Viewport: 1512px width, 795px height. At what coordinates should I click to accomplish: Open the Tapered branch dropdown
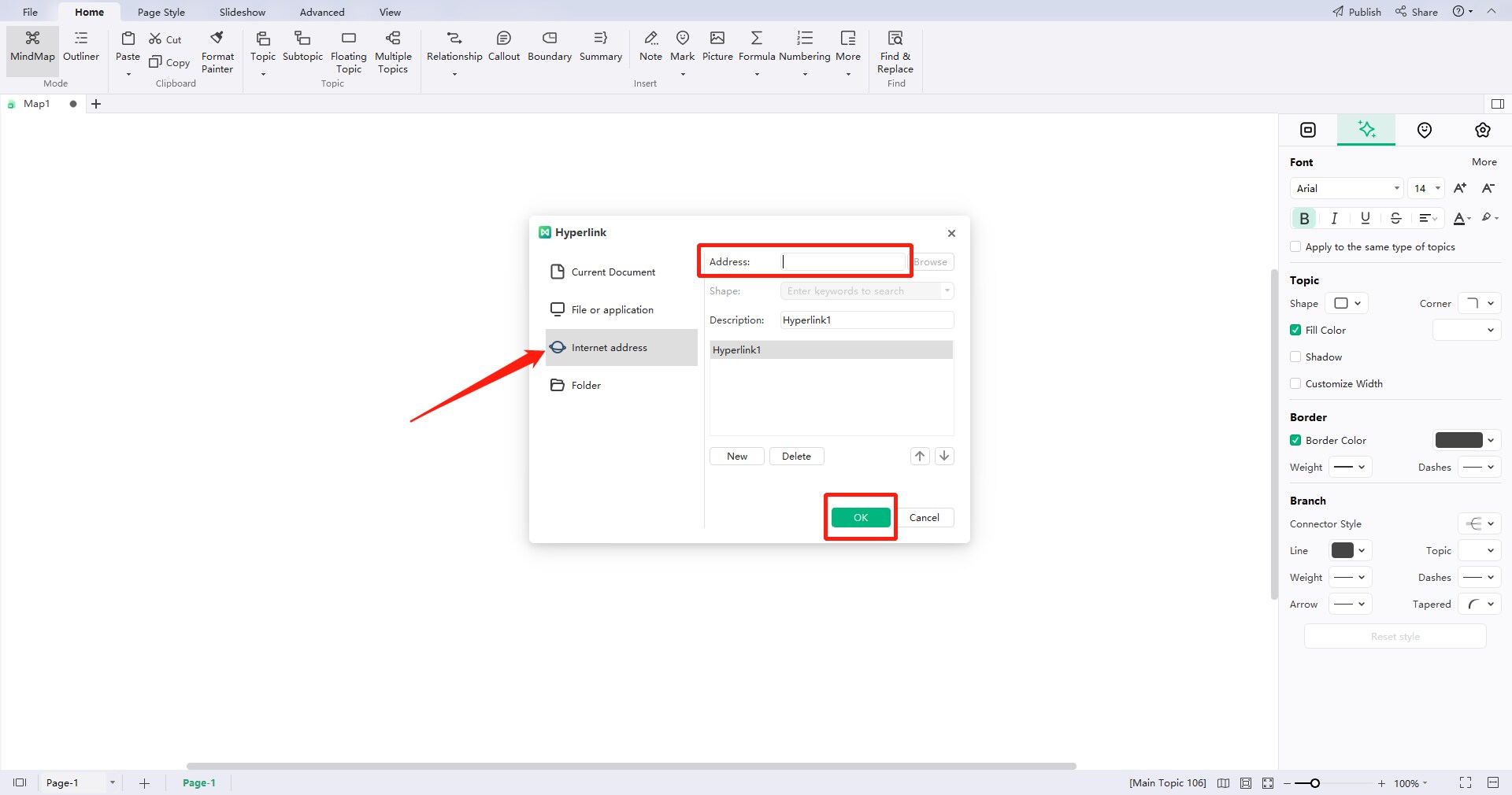(x=1480, y=604)
